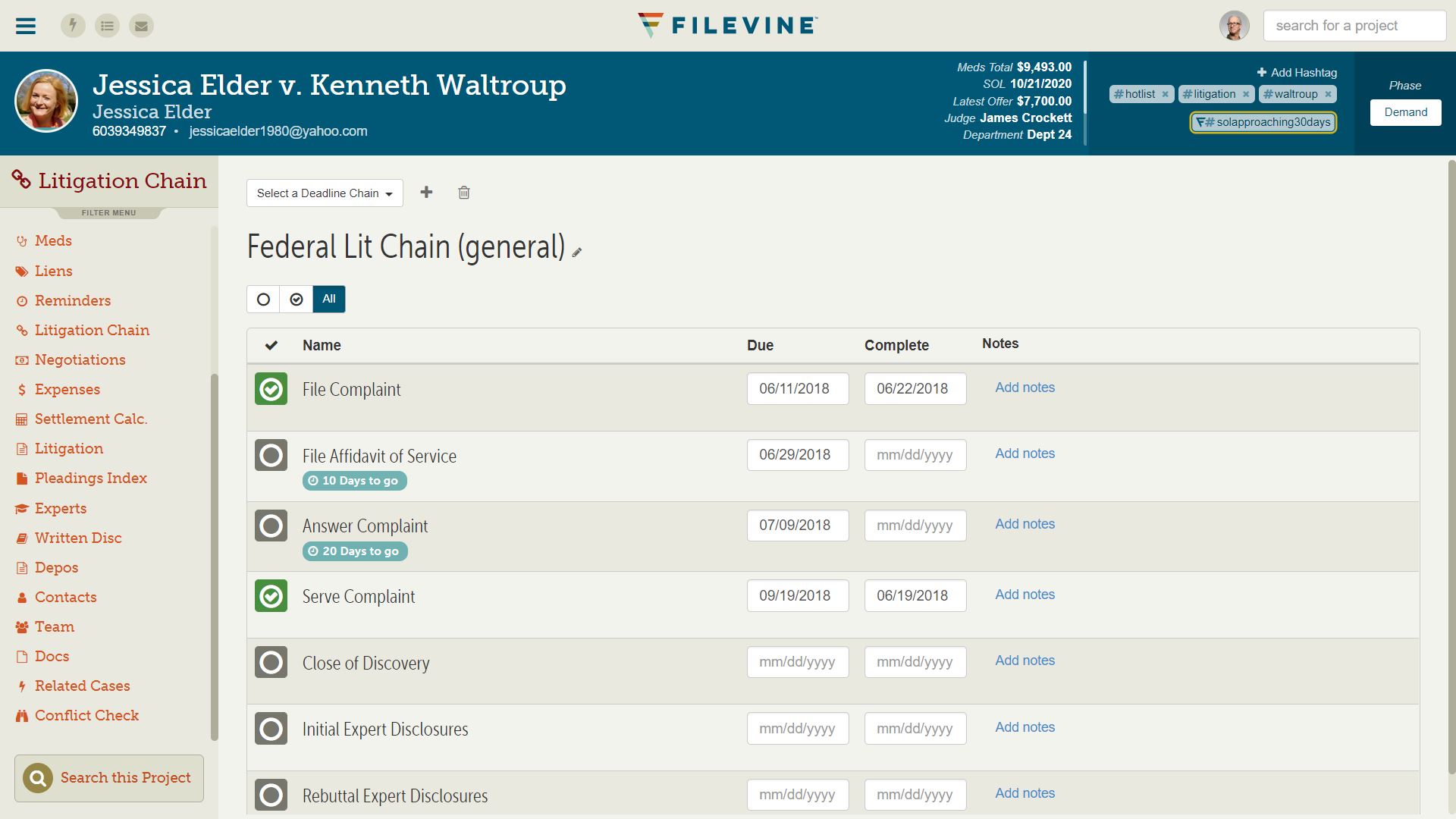Open Settlement Calc. in sidebar
The width and height of the screenshot is (1456, 819).
[x=91, y=419]
